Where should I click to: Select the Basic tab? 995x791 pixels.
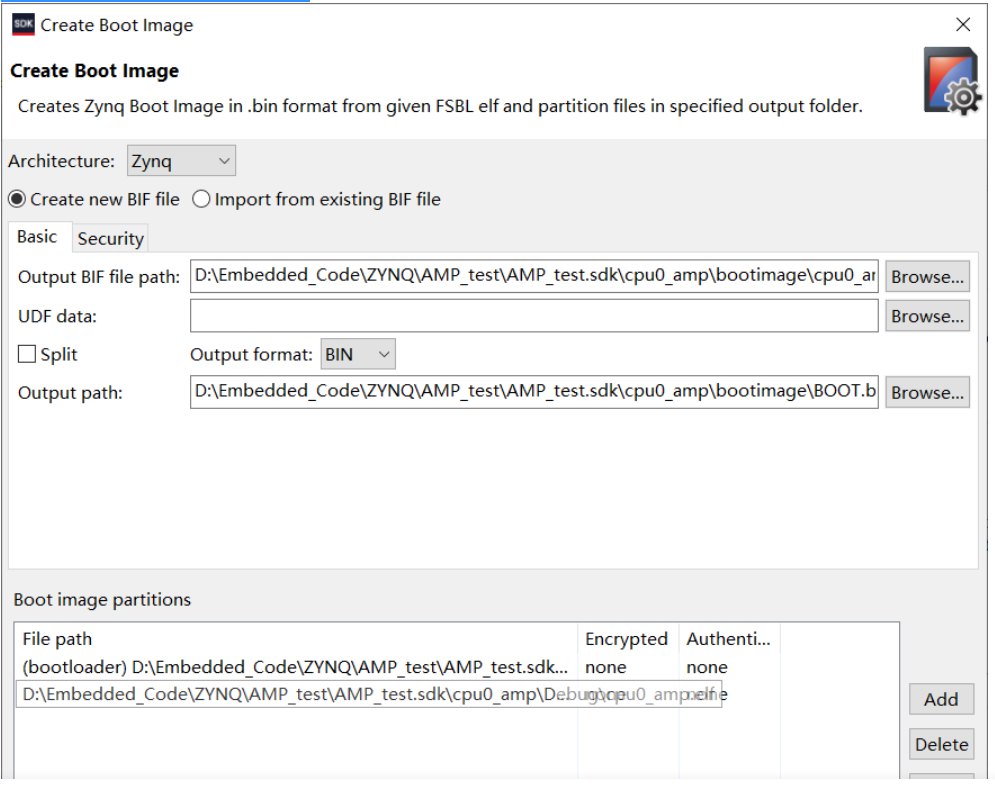pos(37,237)
